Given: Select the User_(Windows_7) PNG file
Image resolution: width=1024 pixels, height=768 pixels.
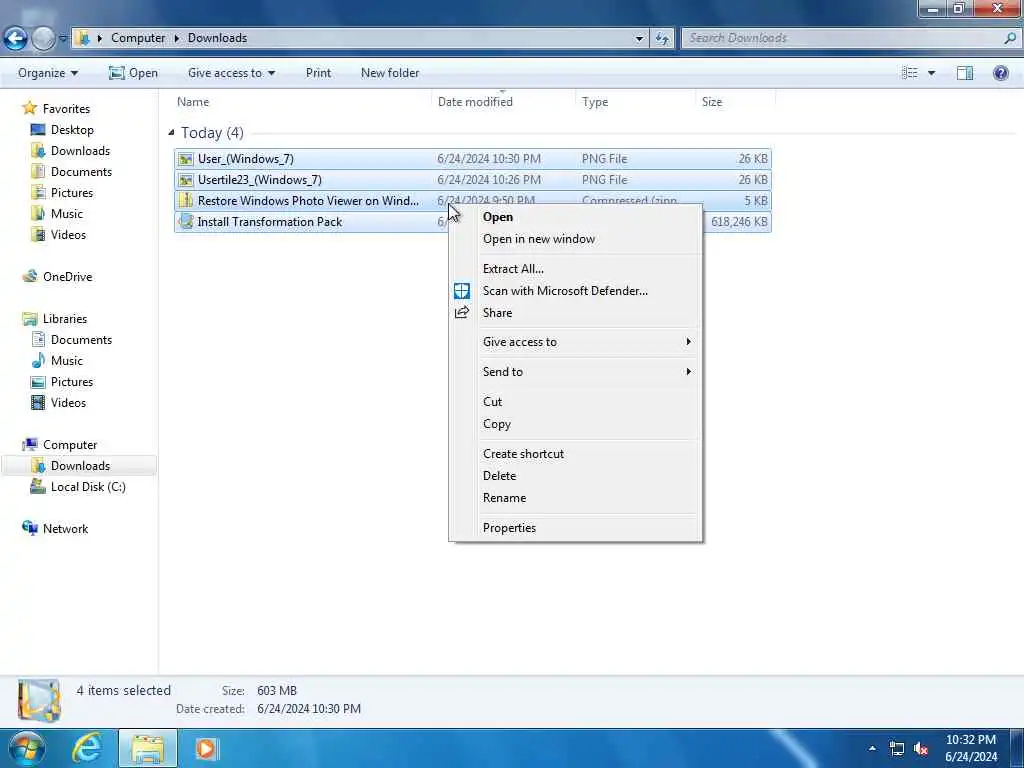Looking at the screenshot, I should coord(473,159).
